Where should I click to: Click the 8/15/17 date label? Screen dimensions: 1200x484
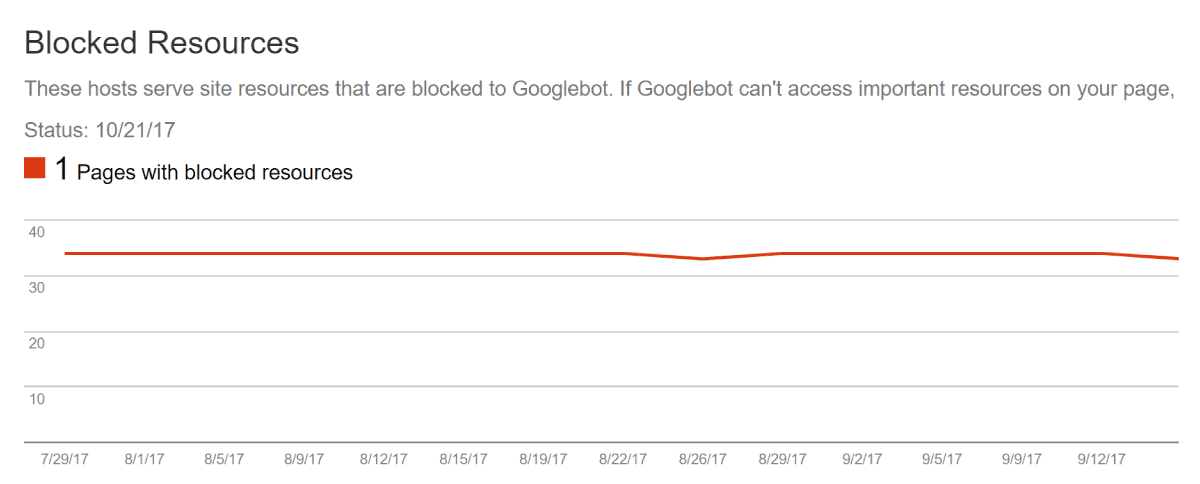click(464, 459)
